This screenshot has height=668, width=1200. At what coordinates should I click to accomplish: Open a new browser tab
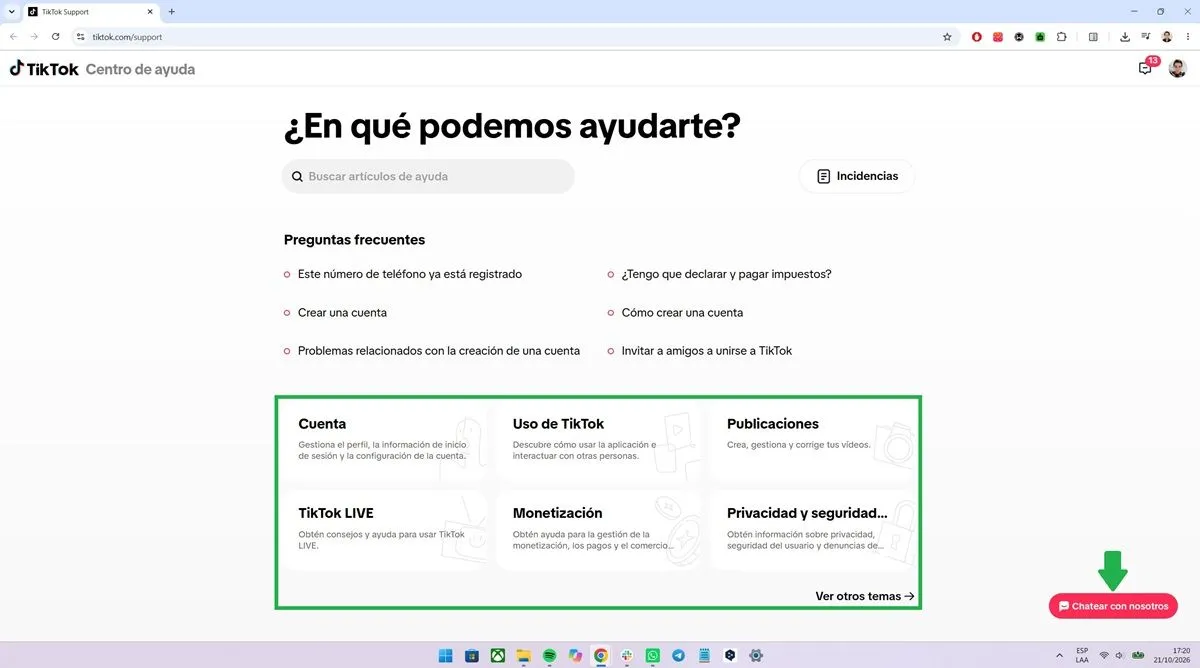171,12
